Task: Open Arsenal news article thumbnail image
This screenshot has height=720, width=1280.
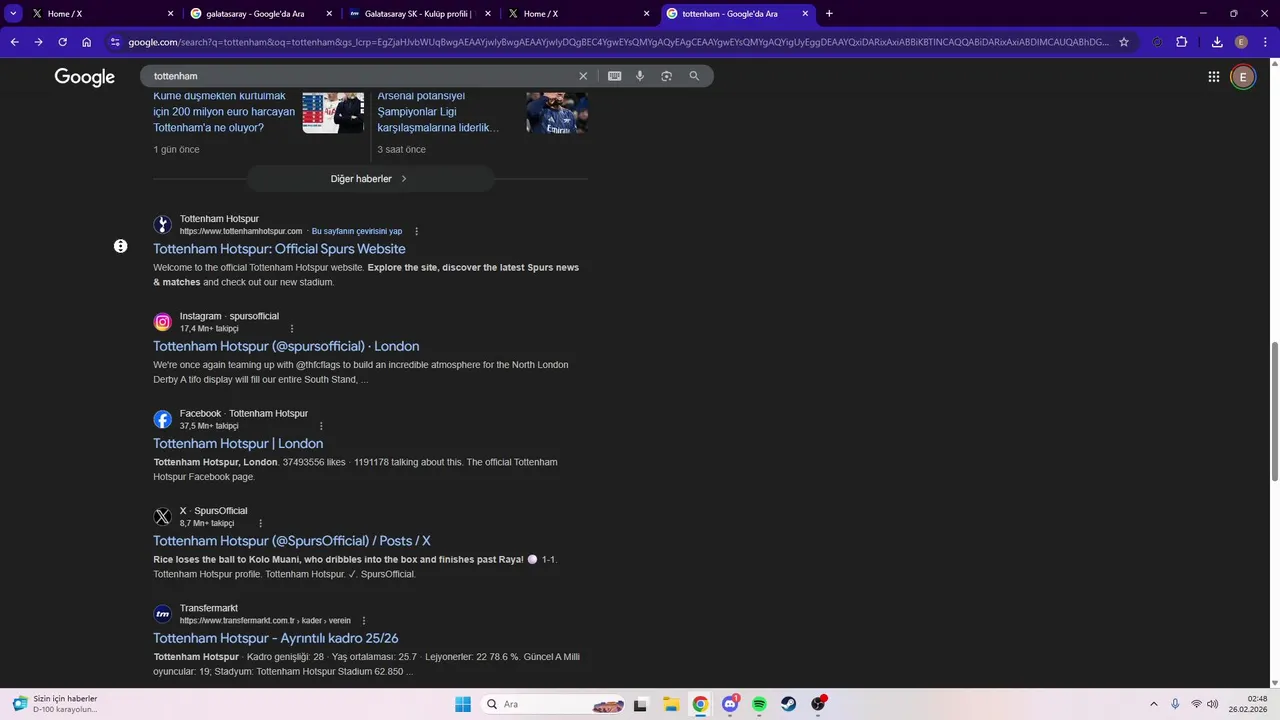Action: [557, 113]
